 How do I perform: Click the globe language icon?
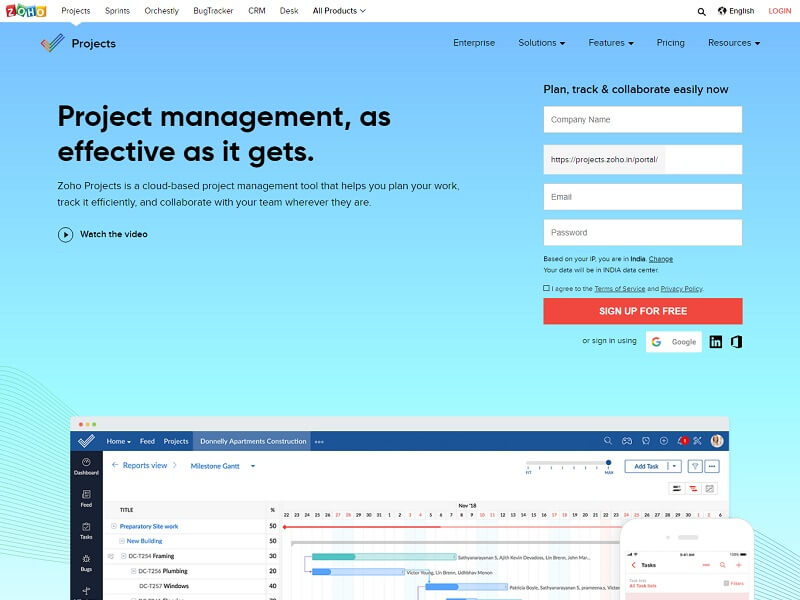[x=722, y=11]
